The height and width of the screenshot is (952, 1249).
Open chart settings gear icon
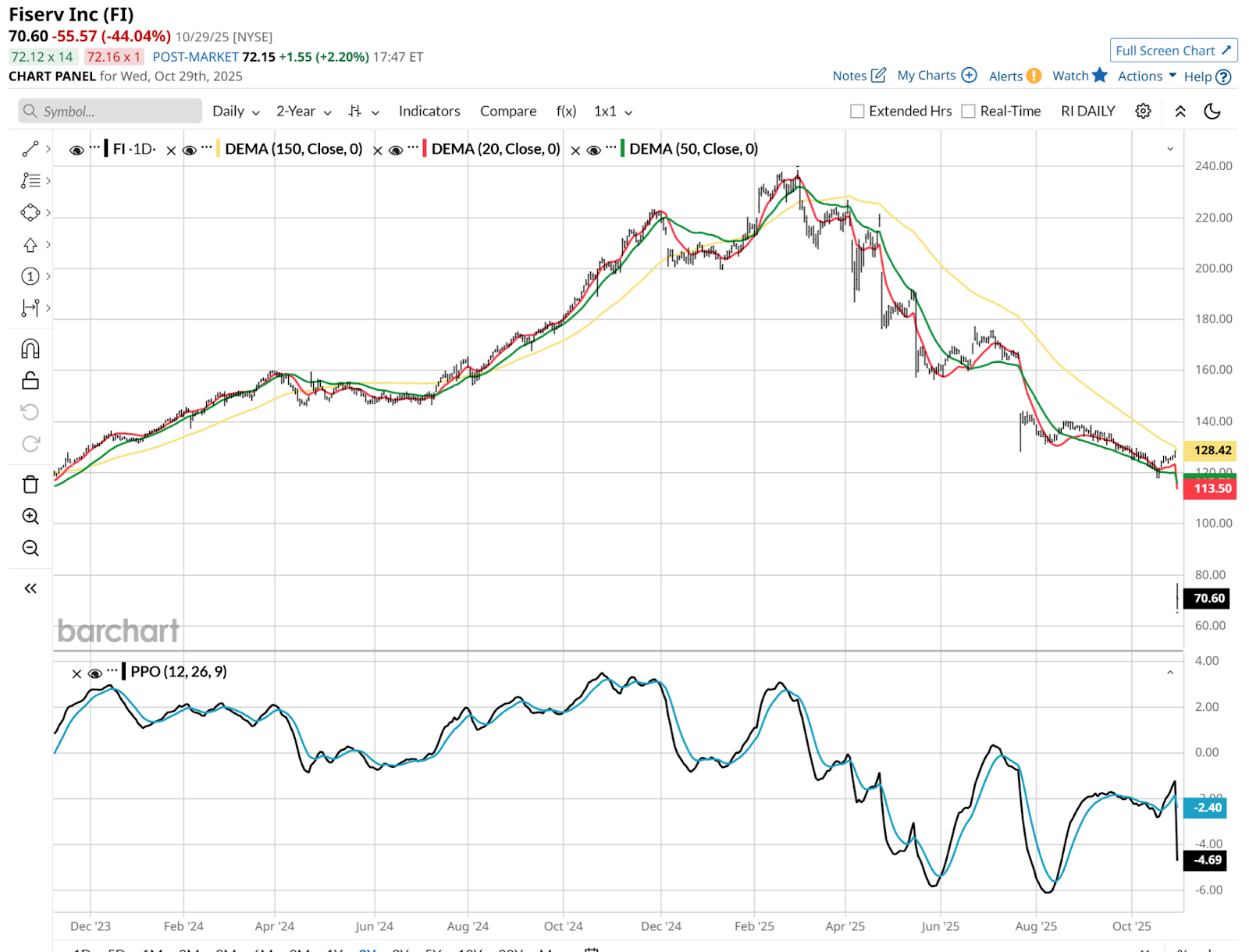click(x=1143, y=111)
